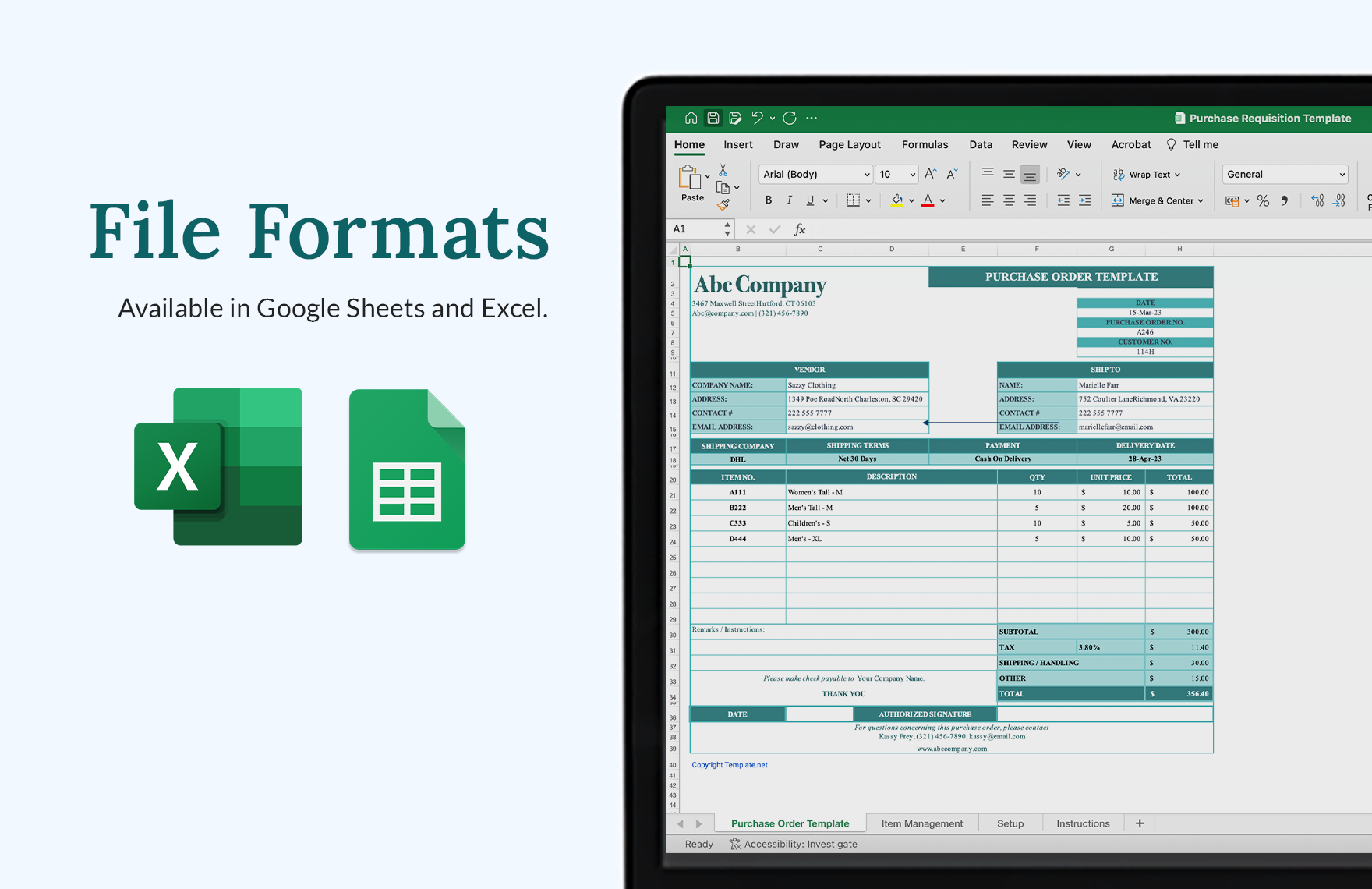Apply Italic formatting from the ribbon
Screen dimensions: 1372x889
[x=789, y=200]
